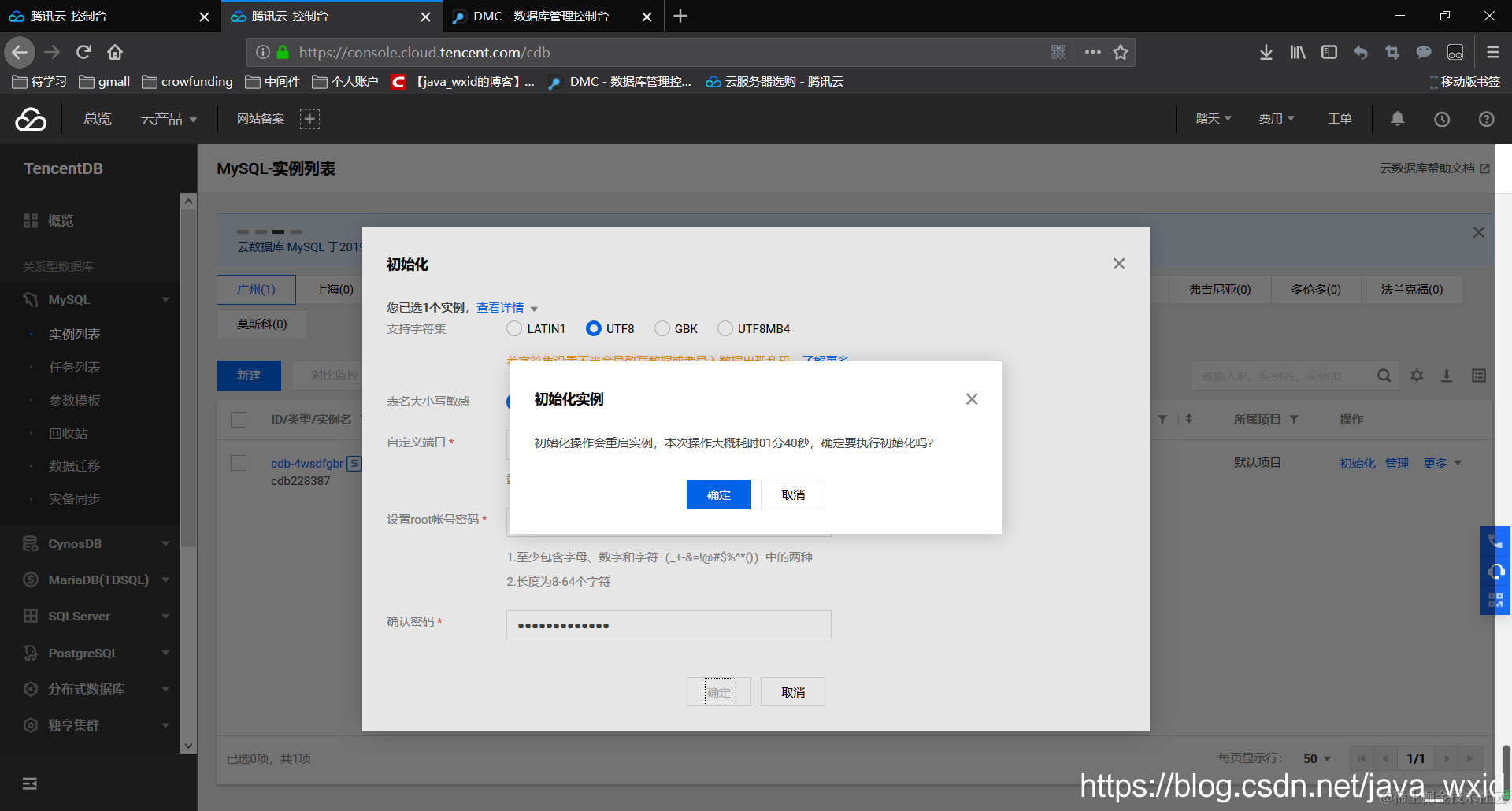Select the UTF8MB4 charset radio button

(x=725, y=328)
